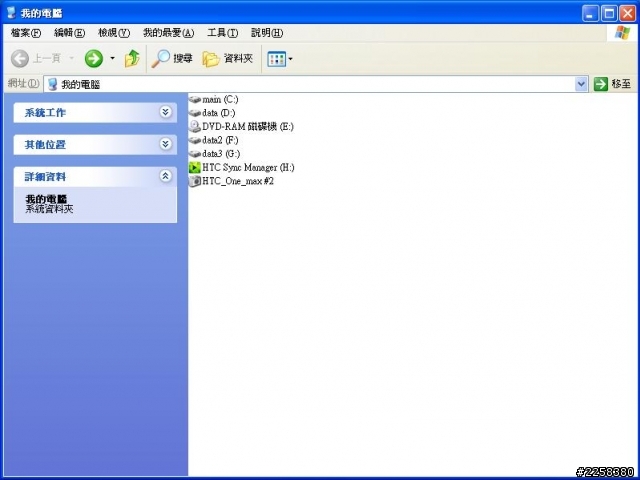The image size is (640, 480).
Task: Minimize the 我的電腦 window
Action: [589, 14]
